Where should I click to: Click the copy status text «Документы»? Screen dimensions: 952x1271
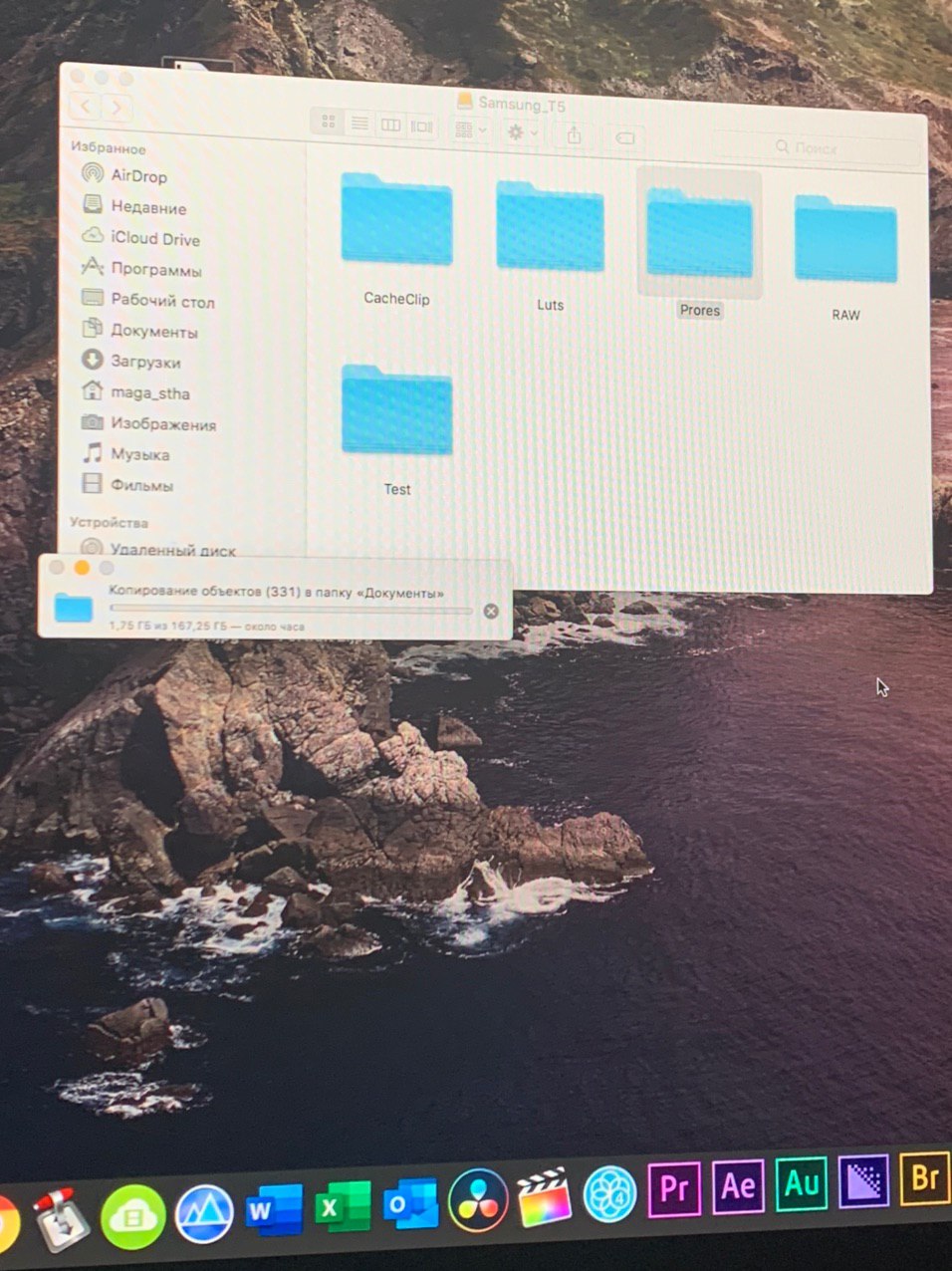tap(400, 593)
